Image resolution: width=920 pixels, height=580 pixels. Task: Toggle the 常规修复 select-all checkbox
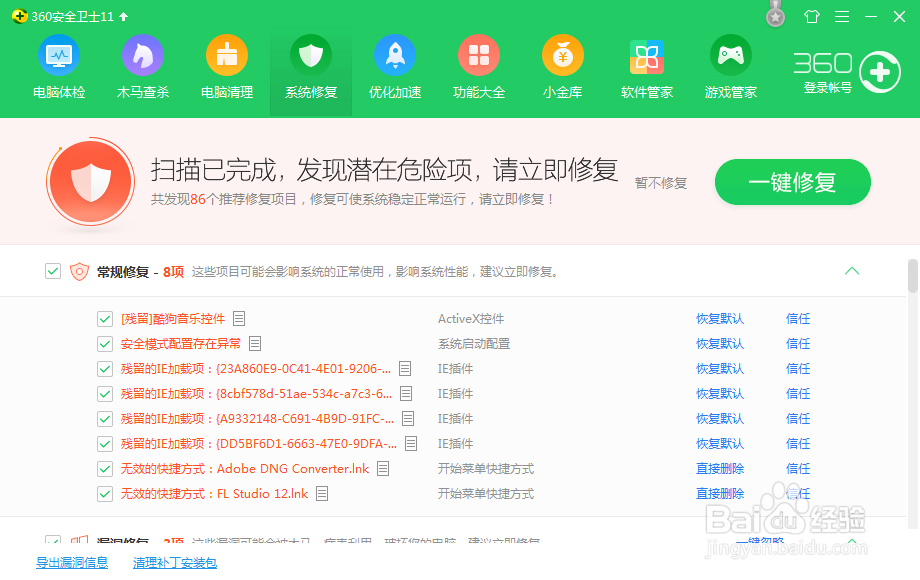52,271
